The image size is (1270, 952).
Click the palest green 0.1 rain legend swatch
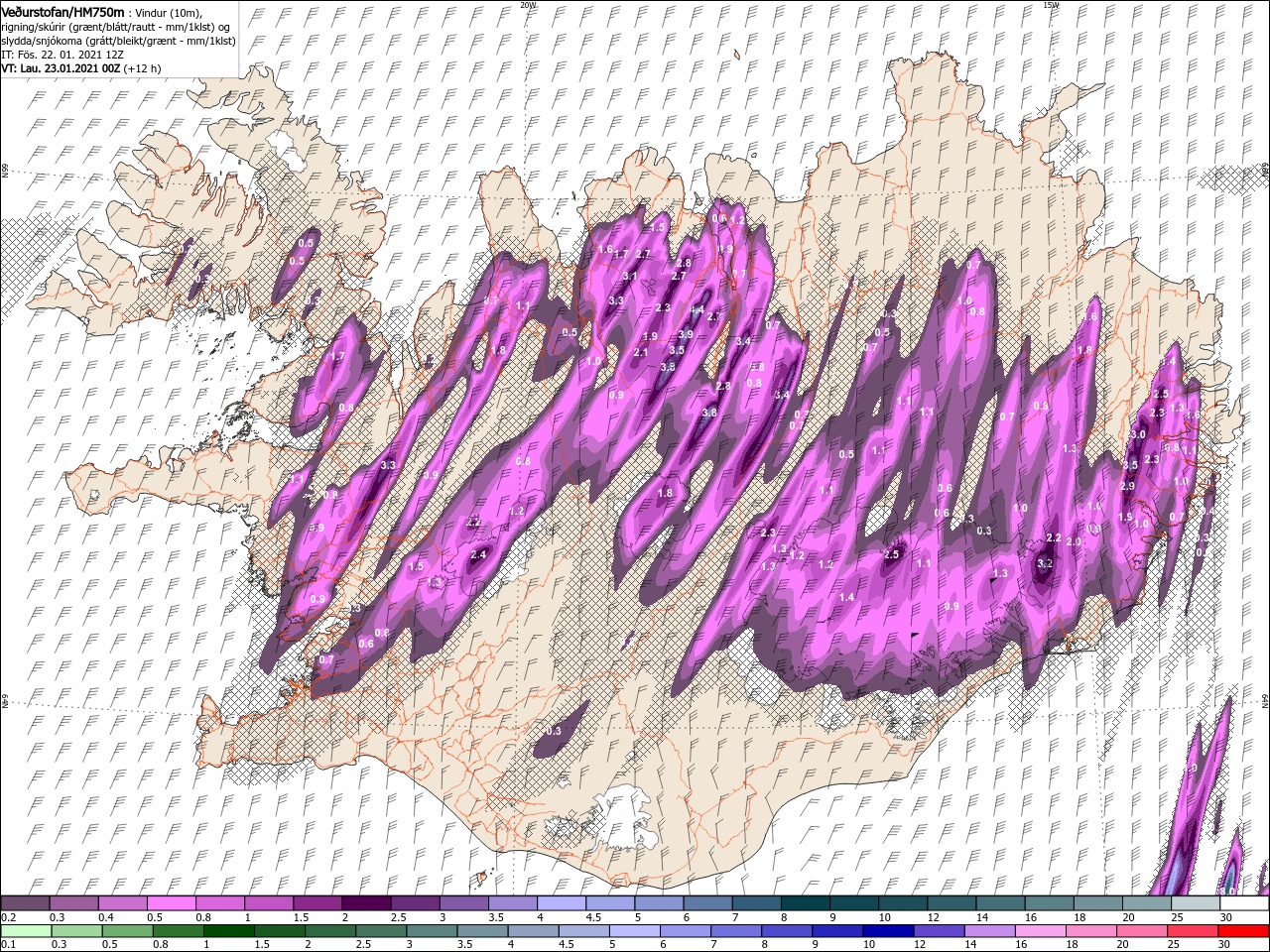coord(25,931)
